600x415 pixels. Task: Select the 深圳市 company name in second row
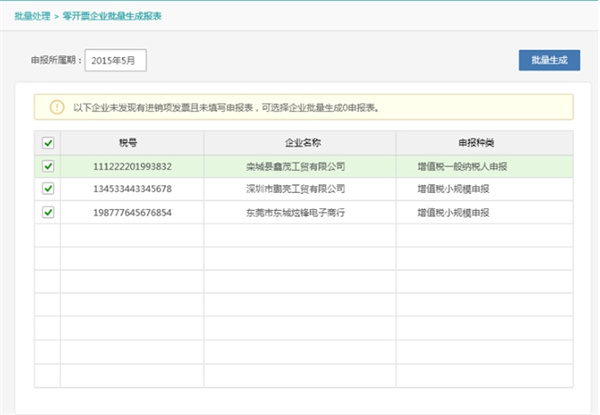click(295, 189)
